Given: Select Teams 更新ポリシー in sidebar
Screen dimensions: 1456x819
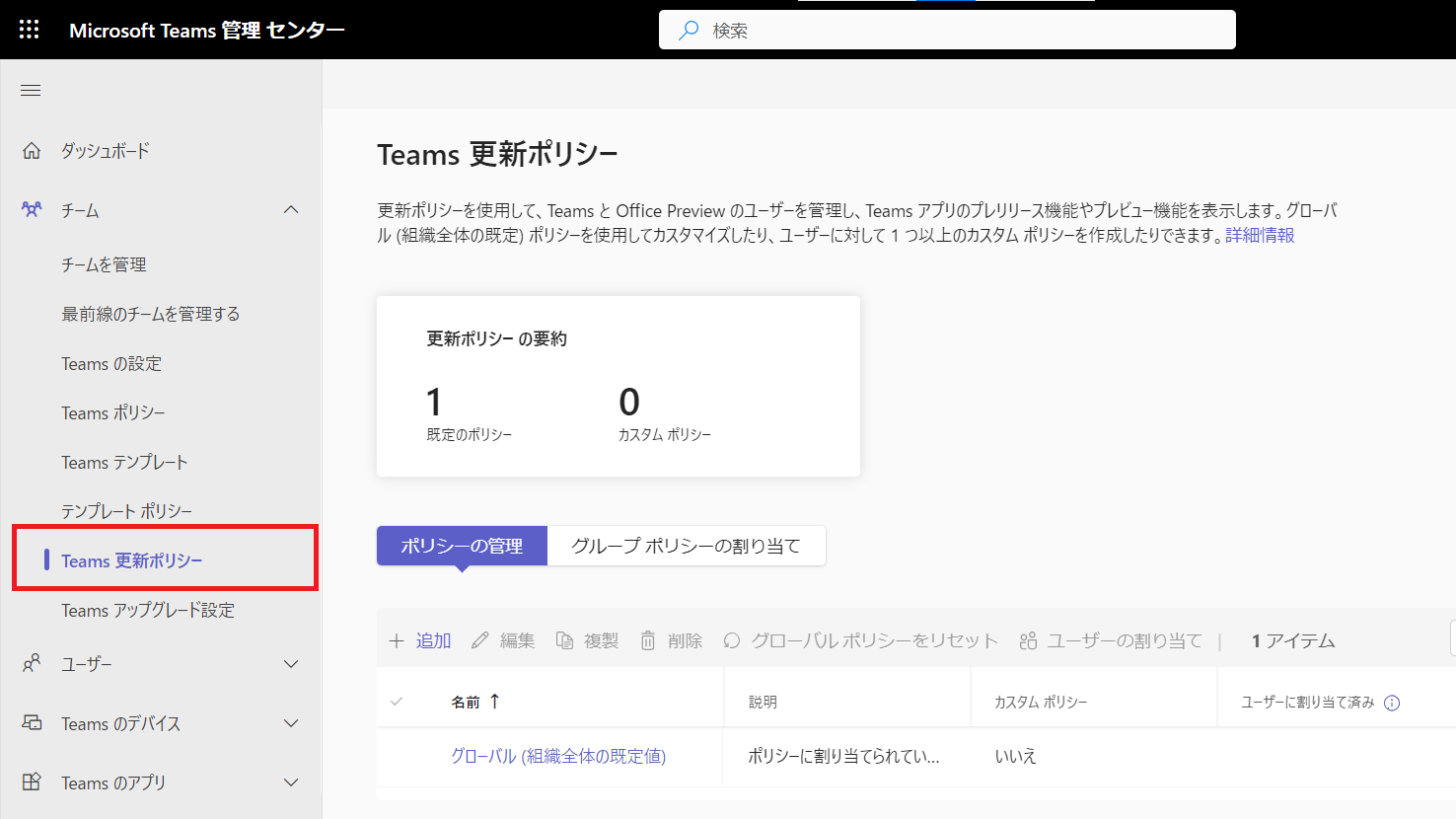Looking at the screenshot, I should tap(132, 561).
